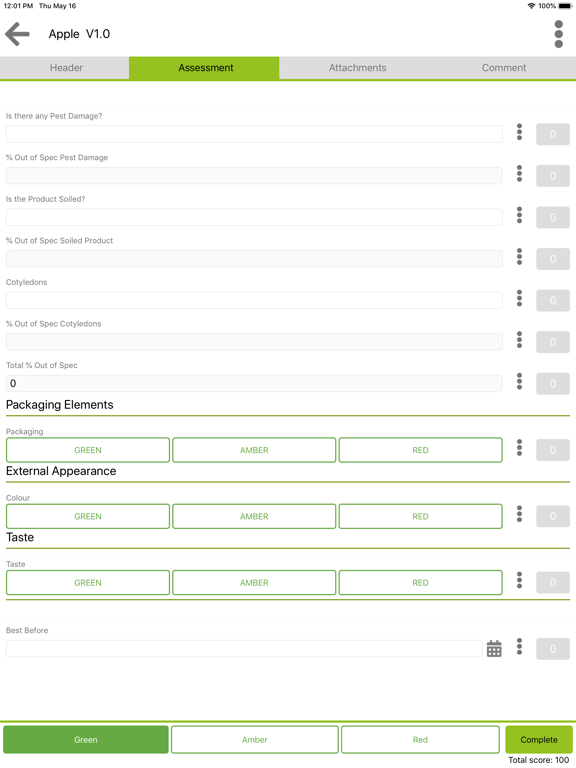
Task: Tap the Complete button
Action: point(539,740)
